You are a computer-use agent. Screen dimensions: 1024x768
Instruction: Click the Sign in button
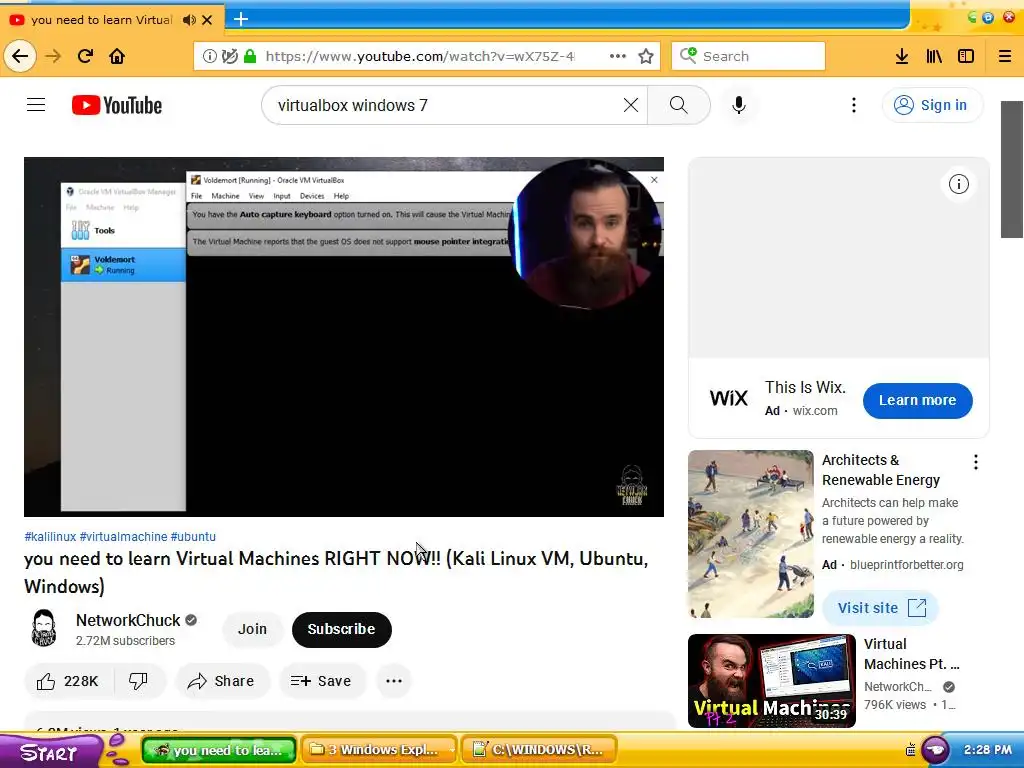pyautogui.click(x=932, y=105)
